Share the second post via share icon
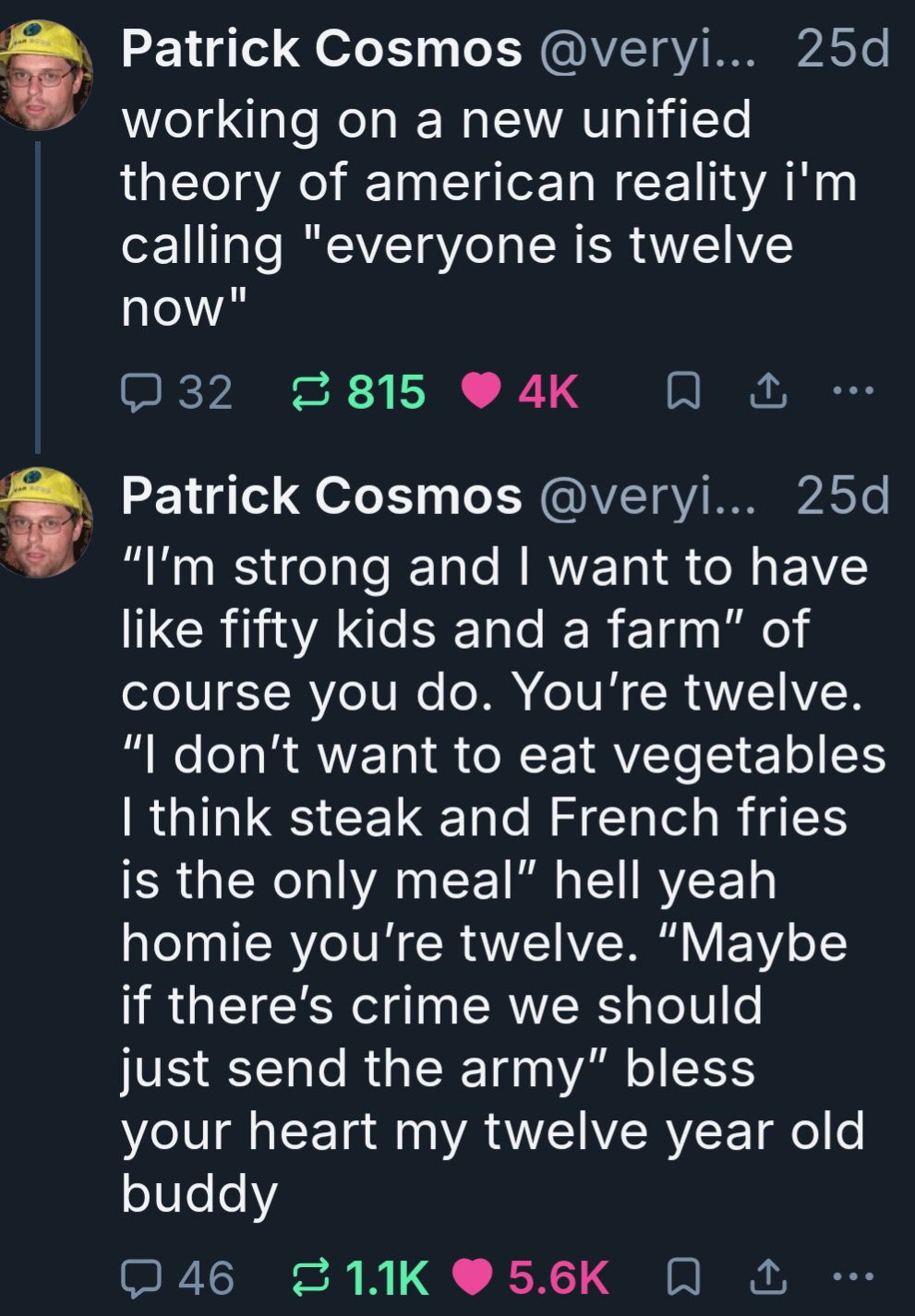The height and width of the screenshot is (1316, 915). click(x=768, y=1278)
